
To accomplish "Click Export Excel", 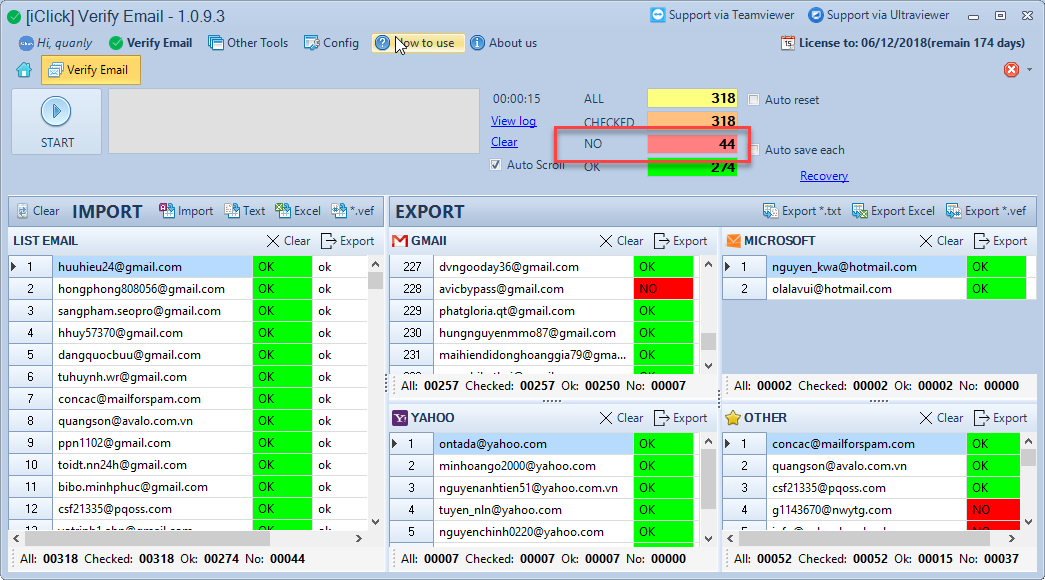I will (x=893, y=211).
